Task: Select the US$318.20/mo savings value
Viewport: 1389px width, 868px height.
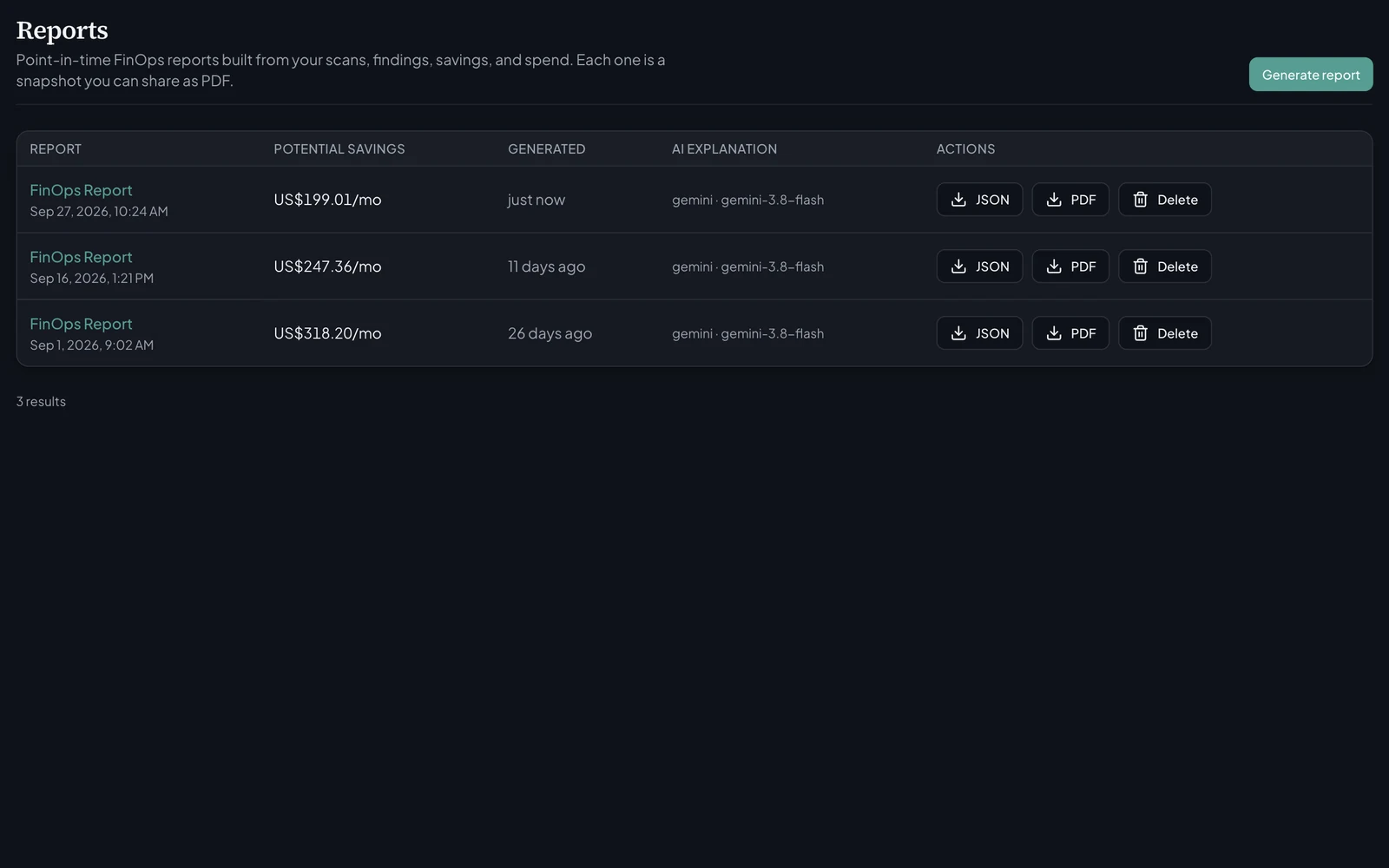Action: (327, 333)
